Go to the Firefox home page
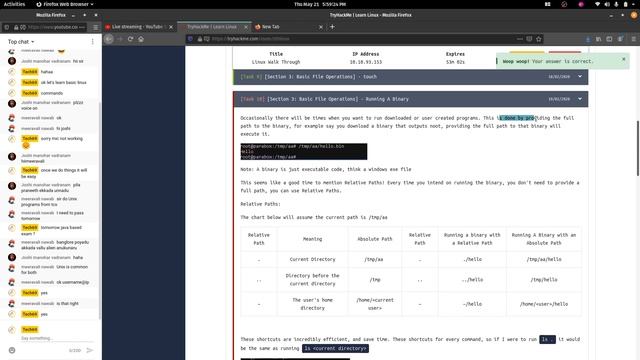Screen dimensions: 640x360 click(141, 39)
